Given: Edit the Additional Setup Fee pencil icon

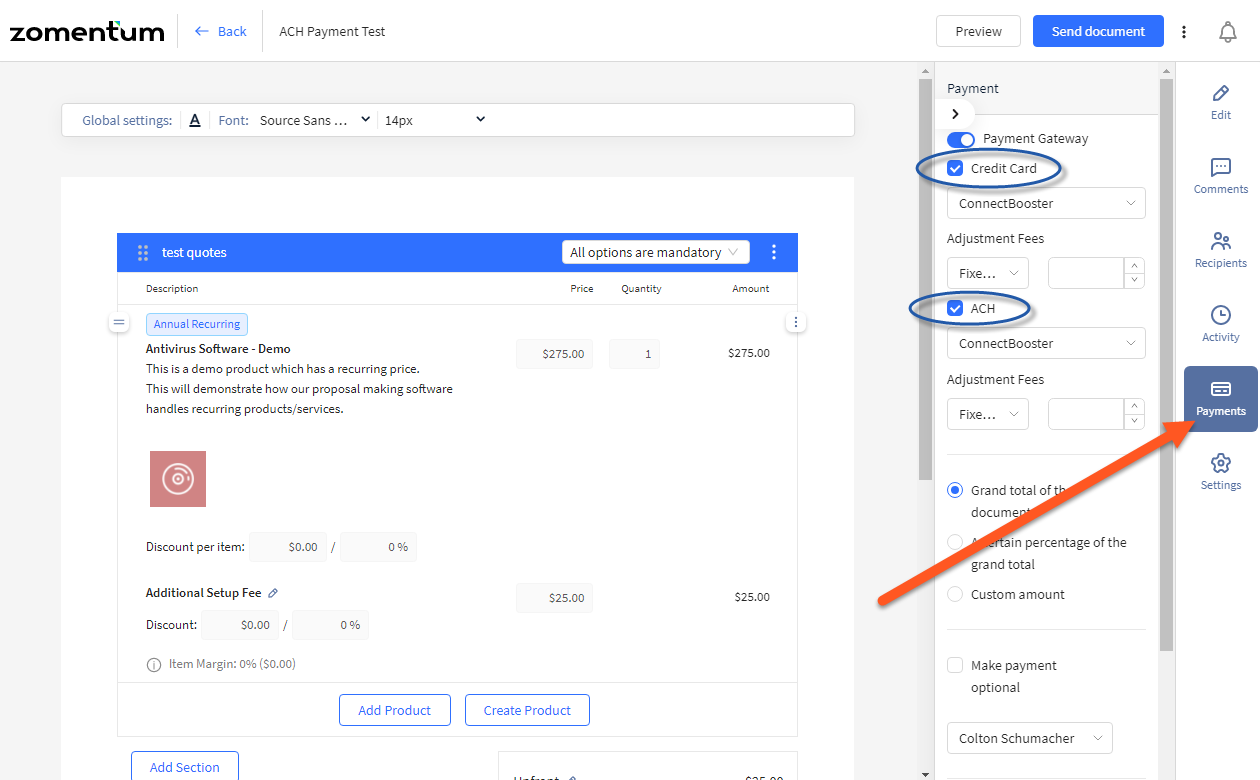Looking at the screenshot, I should pyautogui.click(x=273, y=593).
